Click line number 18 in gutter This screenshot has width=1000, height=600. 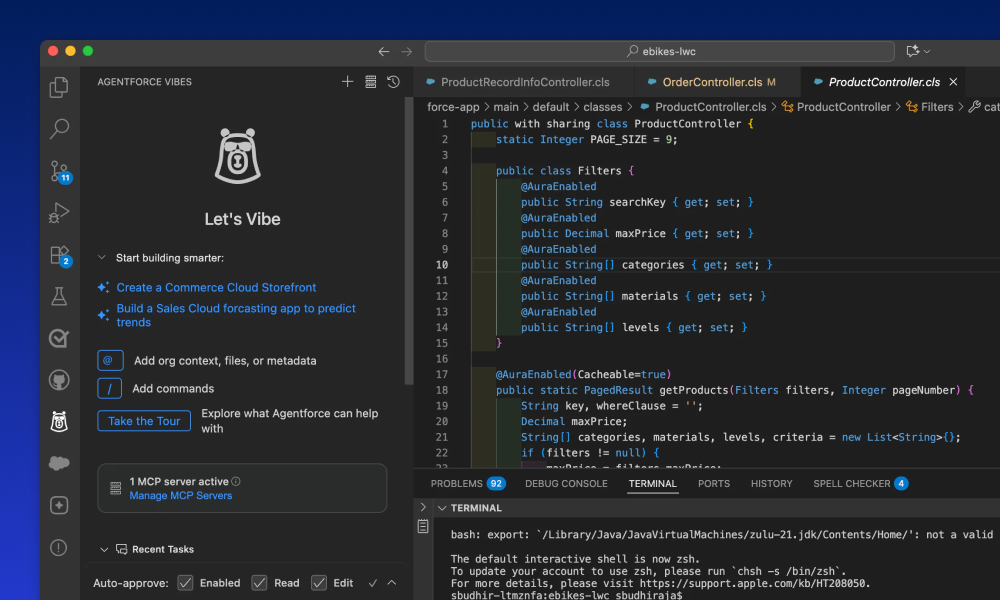(441, 390)
